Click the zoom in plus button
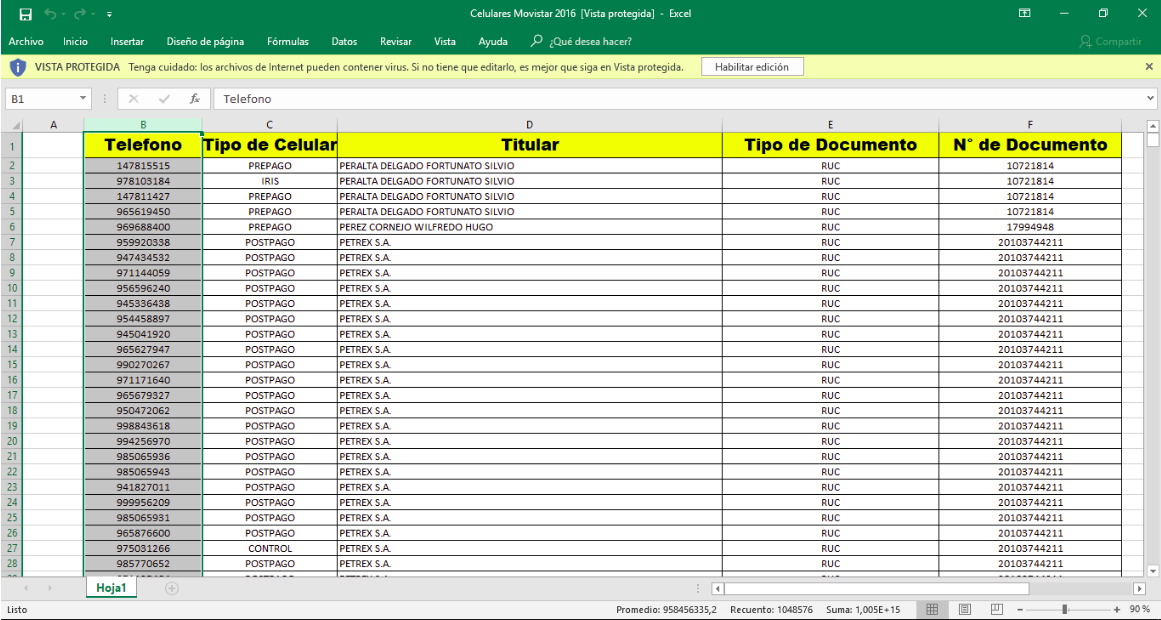This screenshot has width=1161, height=620. 1117,609
